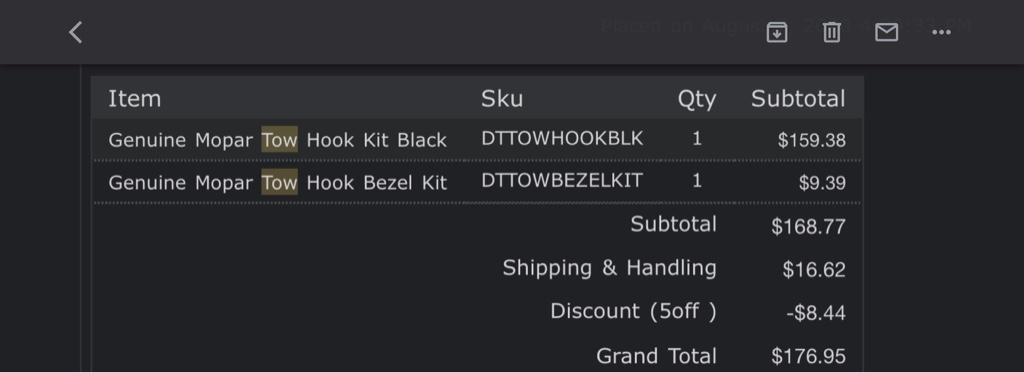Click the Subtotal column header
The image size is (1024, 373).
pos(798,99)
